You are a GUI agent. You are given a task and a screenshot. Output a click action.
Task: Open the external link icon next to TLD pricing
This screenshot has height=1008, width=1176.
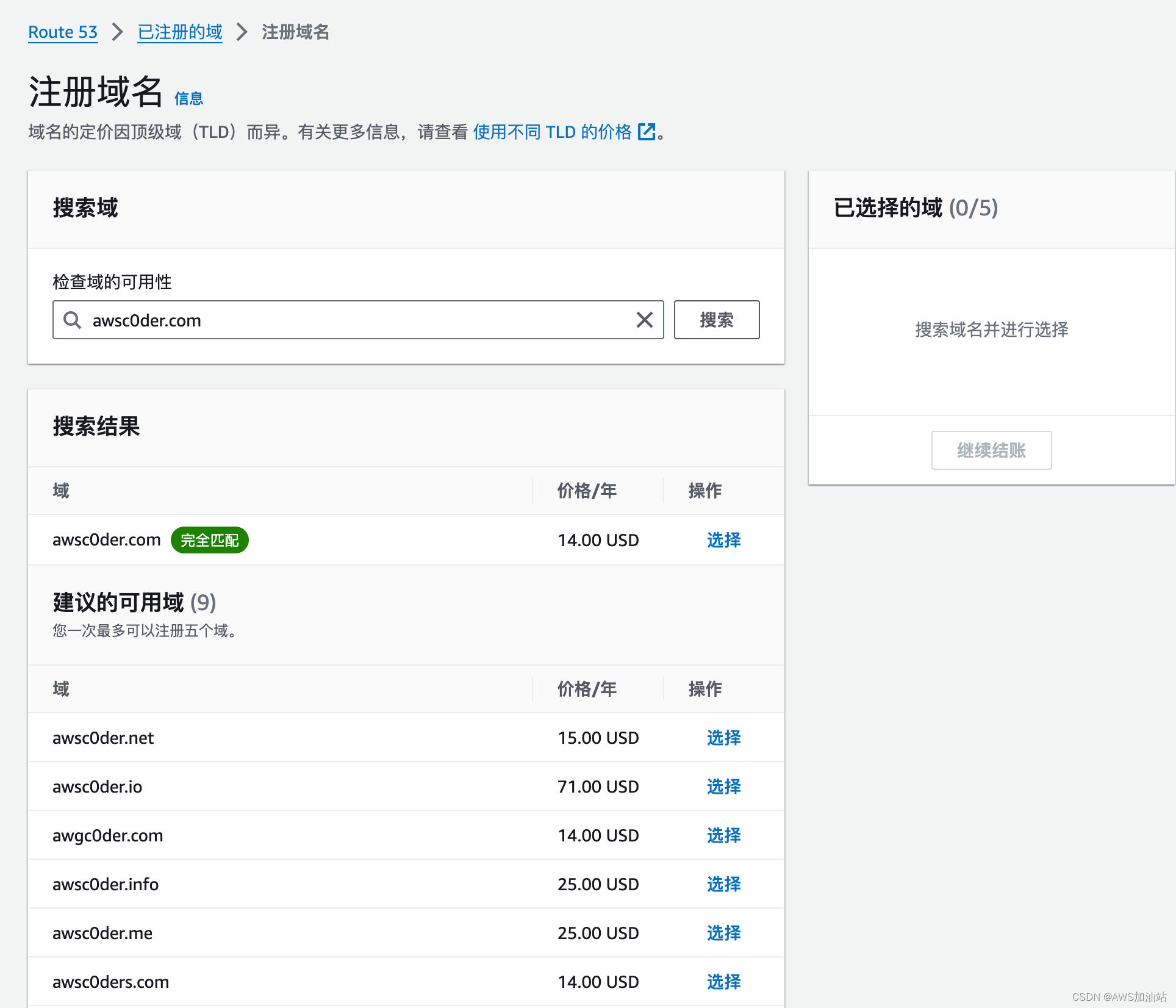coord(646,132)
